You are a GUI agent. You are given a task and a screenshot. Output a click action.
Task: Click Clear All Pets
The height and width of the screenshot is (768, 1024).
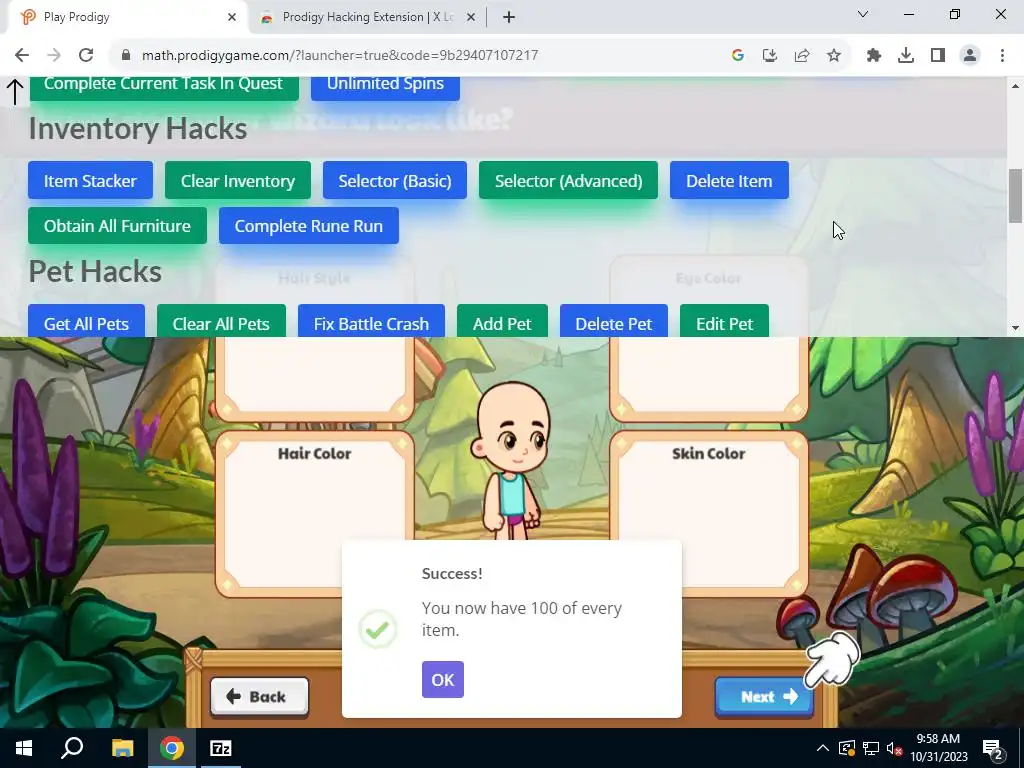[x=221, y=321]
